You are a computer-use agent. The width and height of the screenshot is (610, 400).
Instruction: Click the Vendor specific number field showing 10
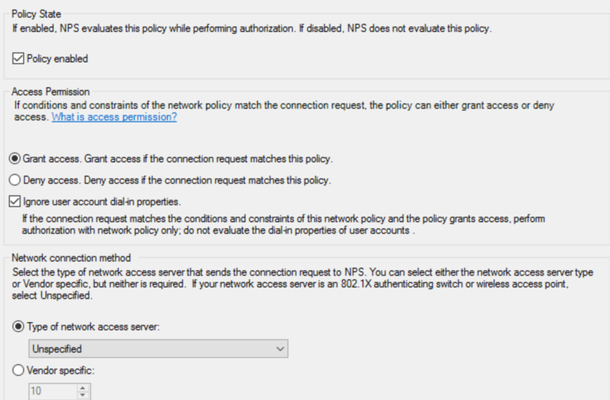coord(53,391)
